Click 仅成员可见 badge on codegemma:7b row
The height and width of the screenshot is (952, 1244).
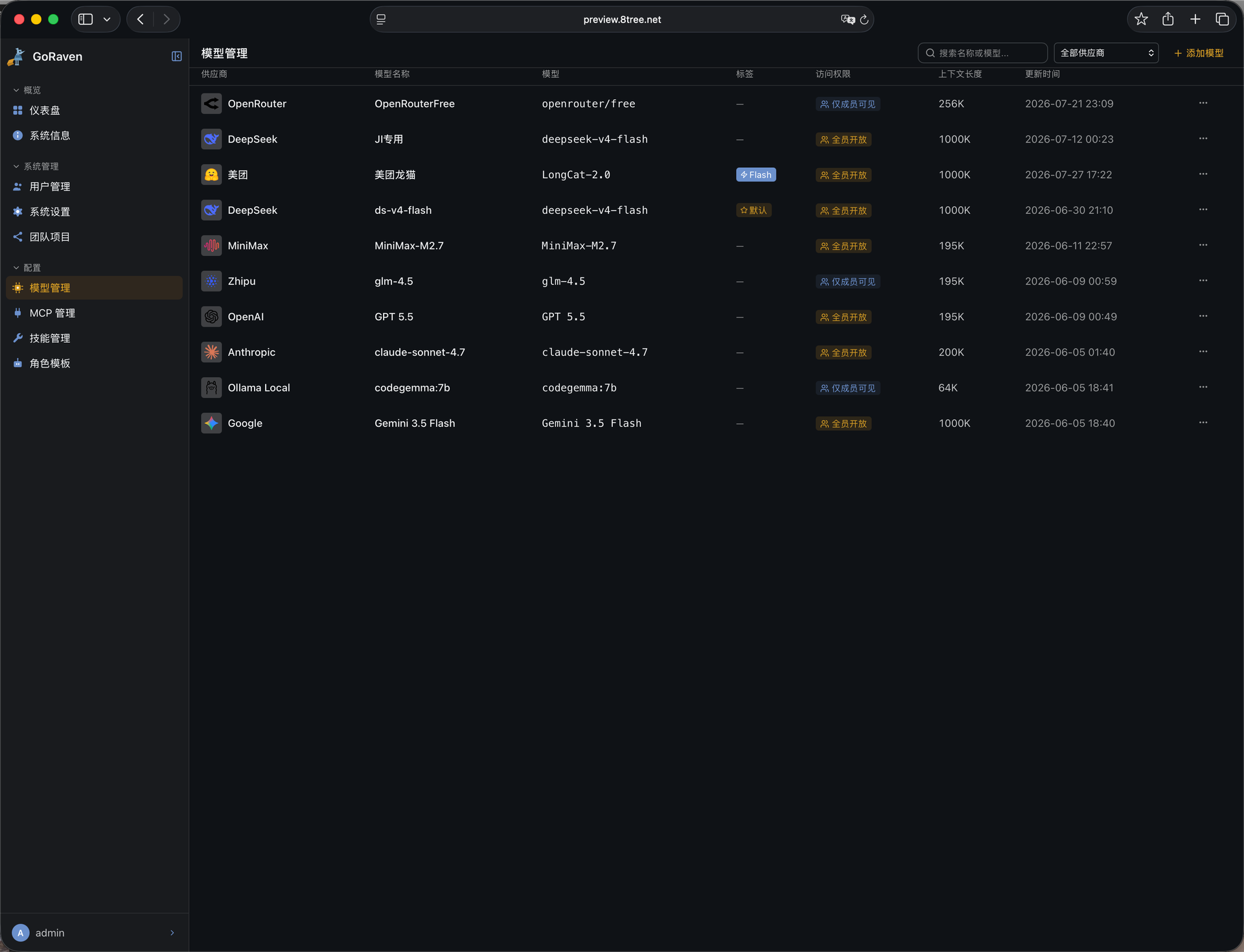point(847,388)
